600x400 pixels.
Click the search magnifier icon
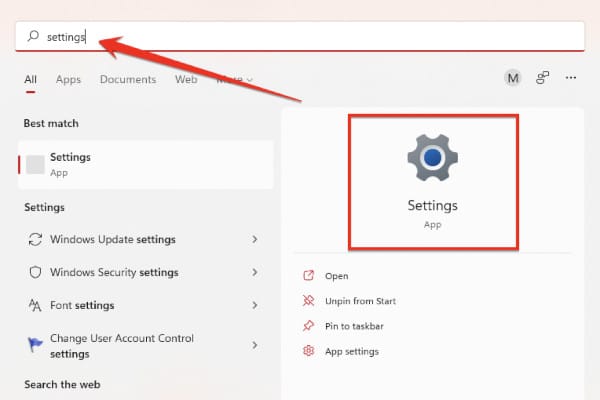pos(33,36)
